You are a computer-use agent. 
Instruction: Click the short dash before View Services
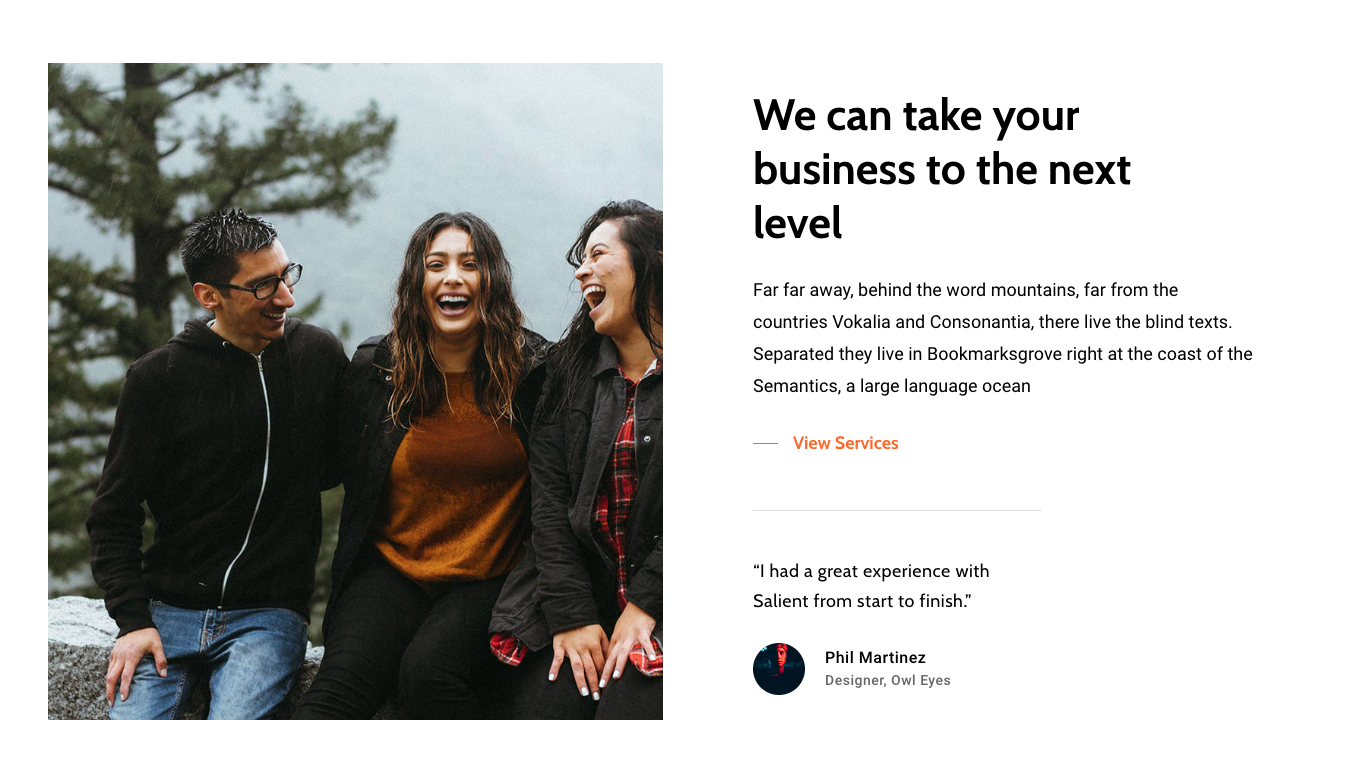click(x=765, y=443)
